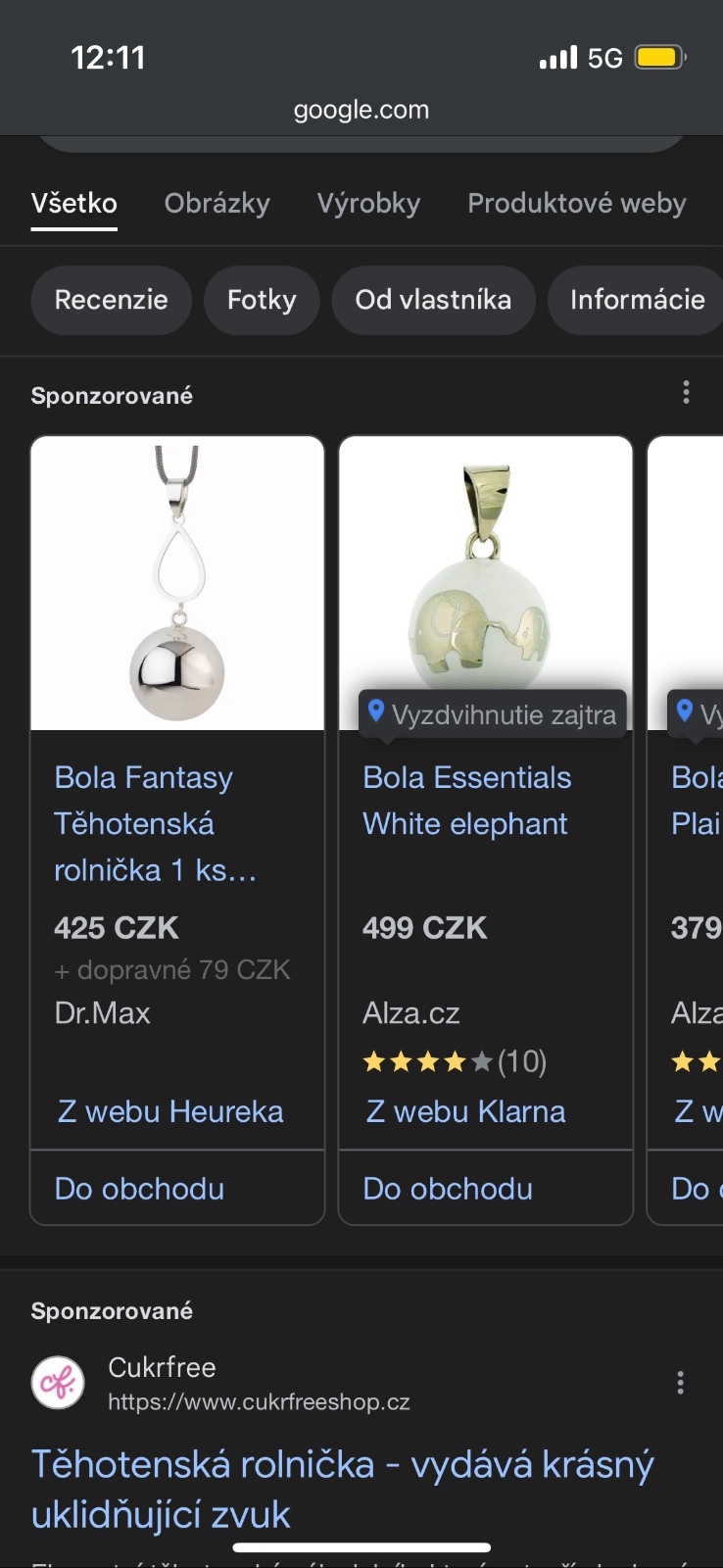Image resolution: width=723 pixels, height=1568 pixels.
Task: Switch to the Výrobky tab
Action: tap(368, 203)
